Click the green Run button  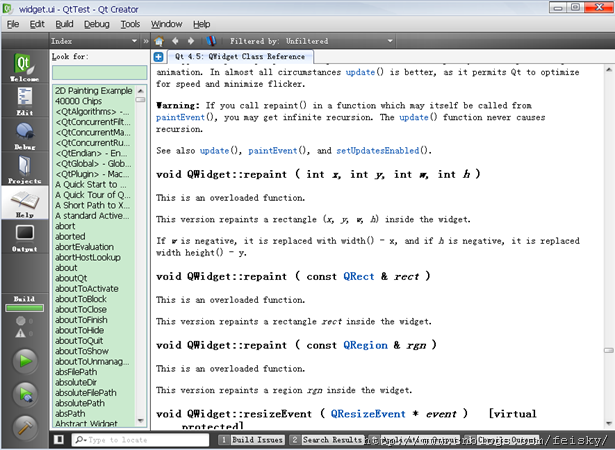25,361
